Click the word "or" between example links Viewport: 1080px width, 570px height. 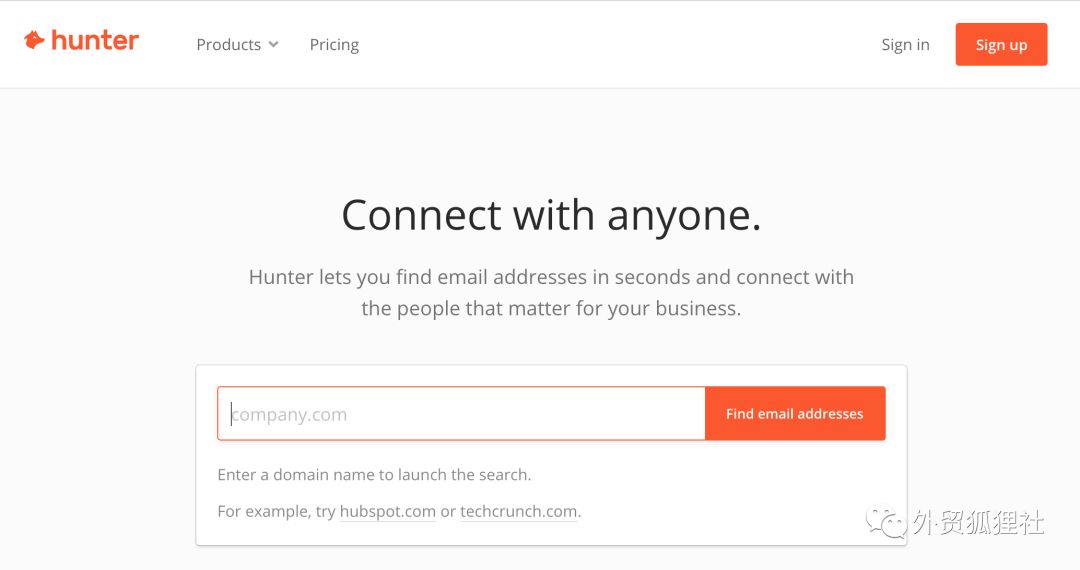(x=448, y=511)
